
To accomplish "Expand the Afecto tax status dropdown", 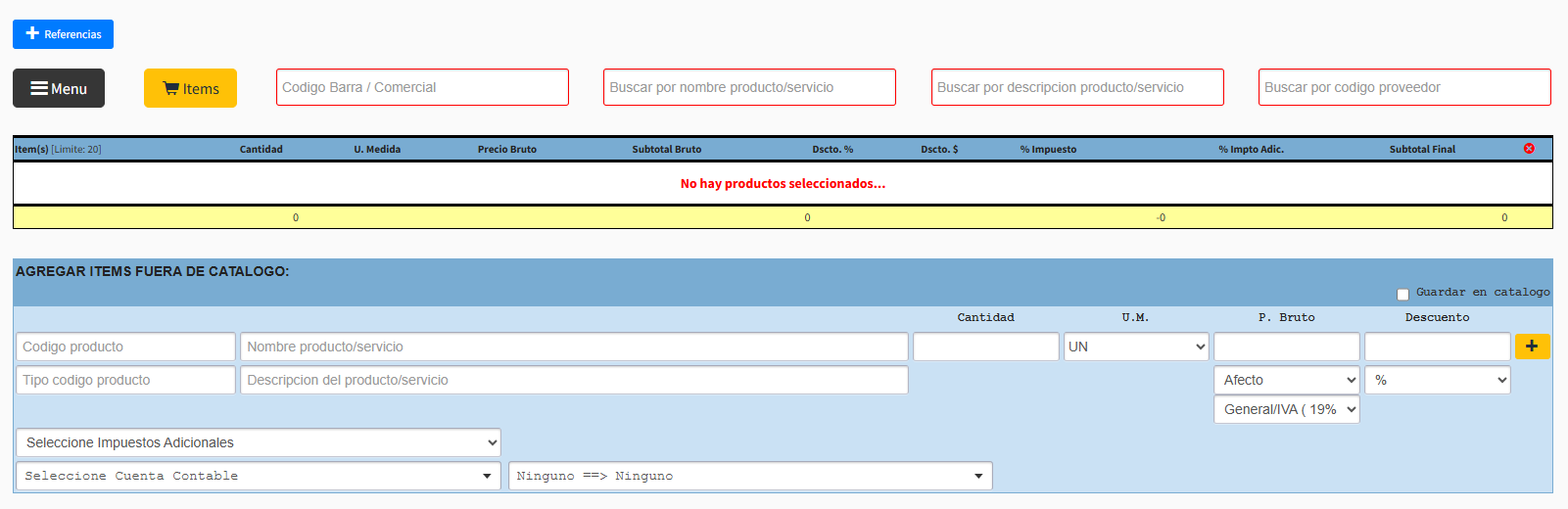I will (x=1286, y=380).
